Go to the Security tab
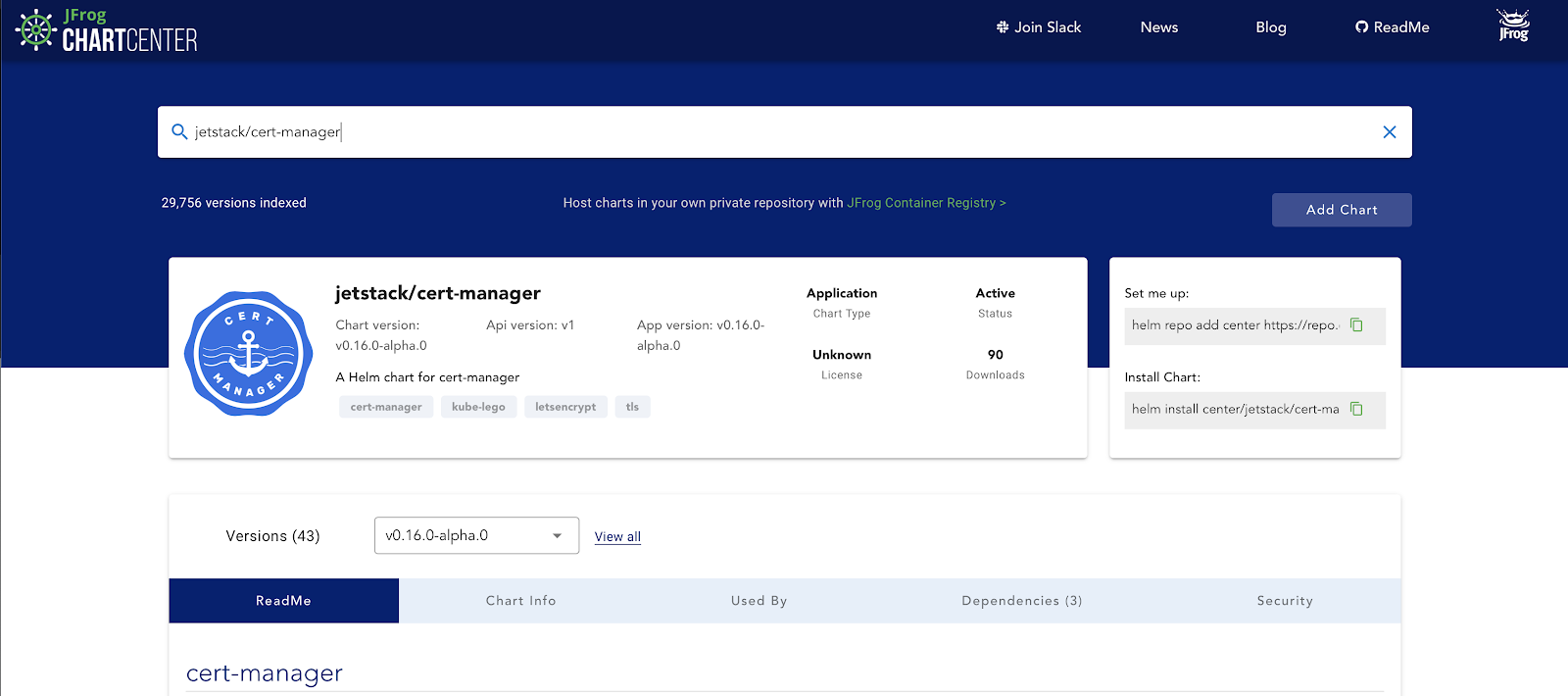Image resolution: width=1568 pixels, height=696 pixels. click(1284, 601)
